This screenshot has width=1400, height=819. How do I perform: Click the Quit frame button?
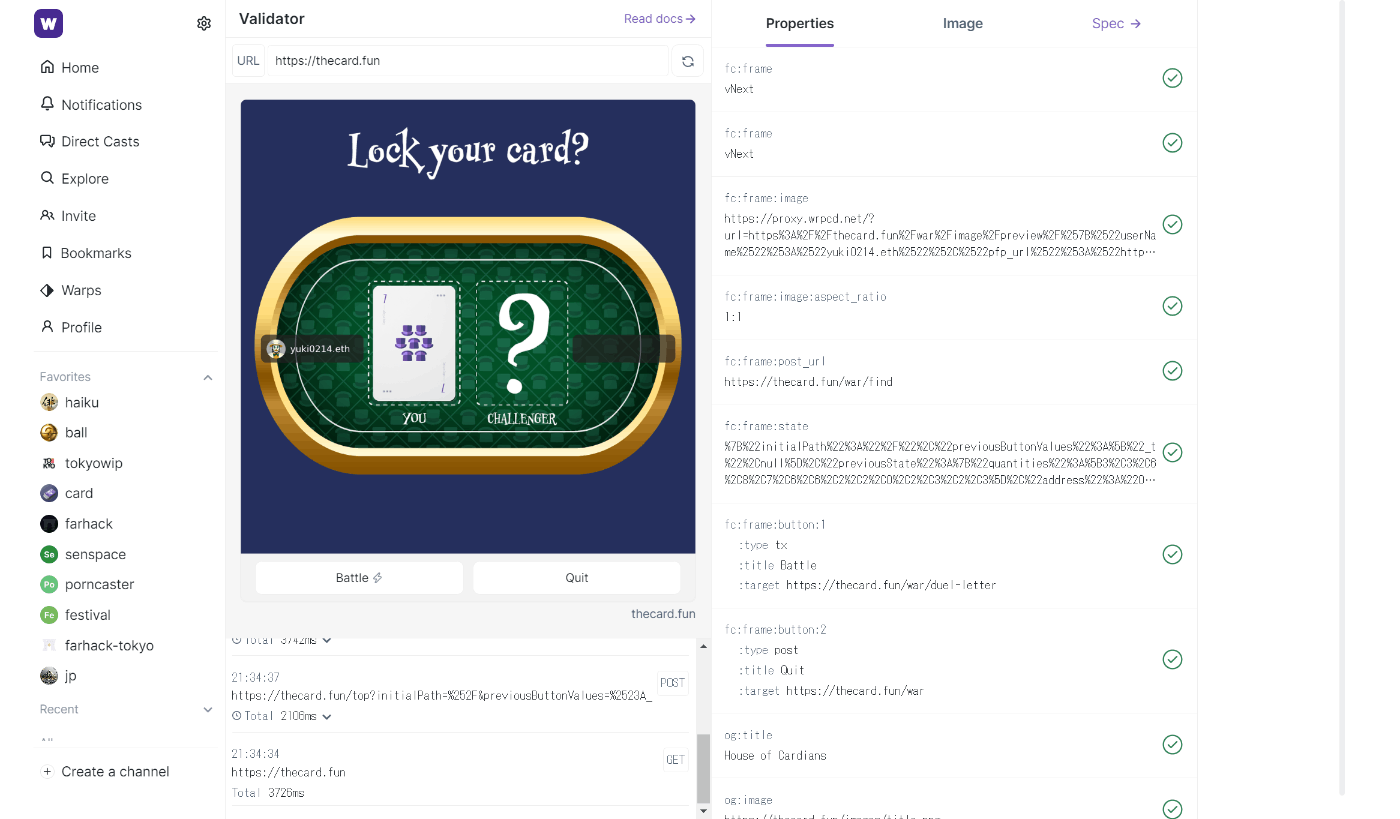pyautogui.click(x=577, y=578)
